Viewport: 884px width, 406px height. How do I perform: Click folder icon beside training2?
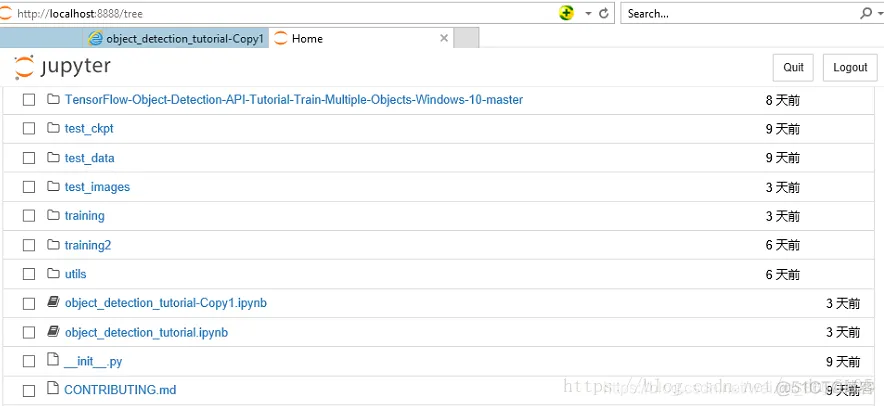tap(53, 244)
